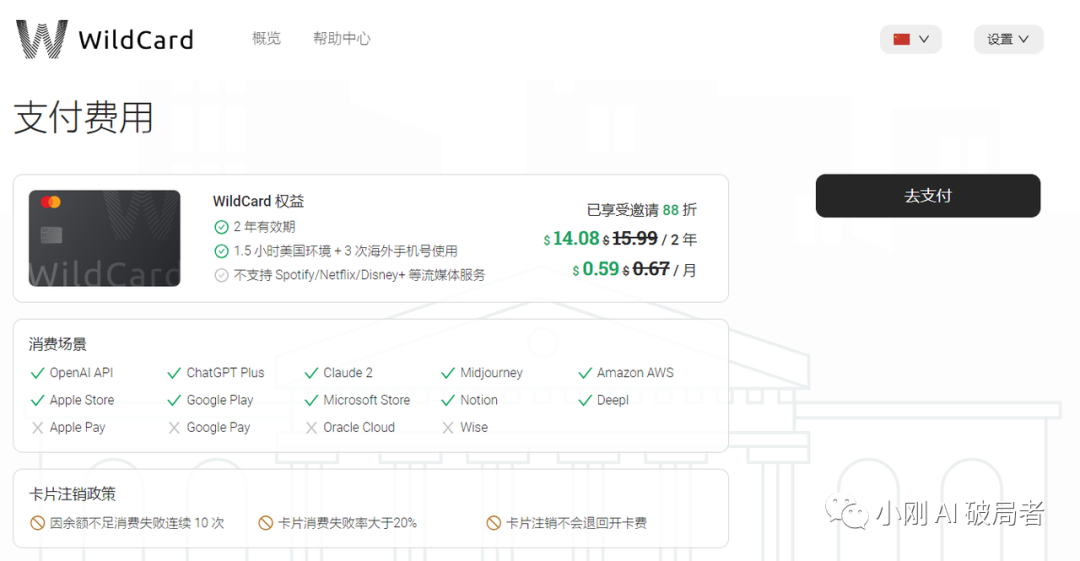
Task: Click the grey circled check beside 不支持 Spotify
Action: point(221,275)
